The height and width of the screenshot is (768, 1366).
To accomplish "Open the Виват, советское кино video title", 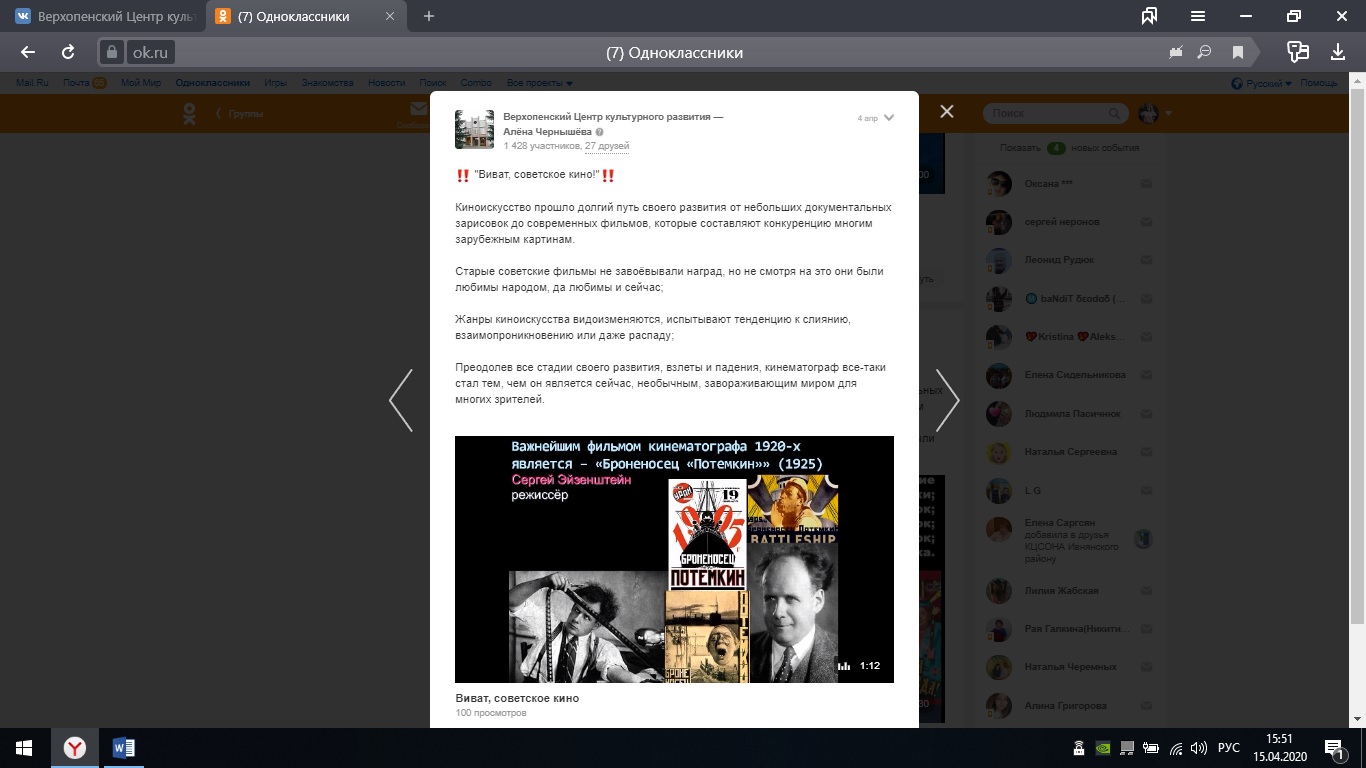I will [x=517, y=698].
